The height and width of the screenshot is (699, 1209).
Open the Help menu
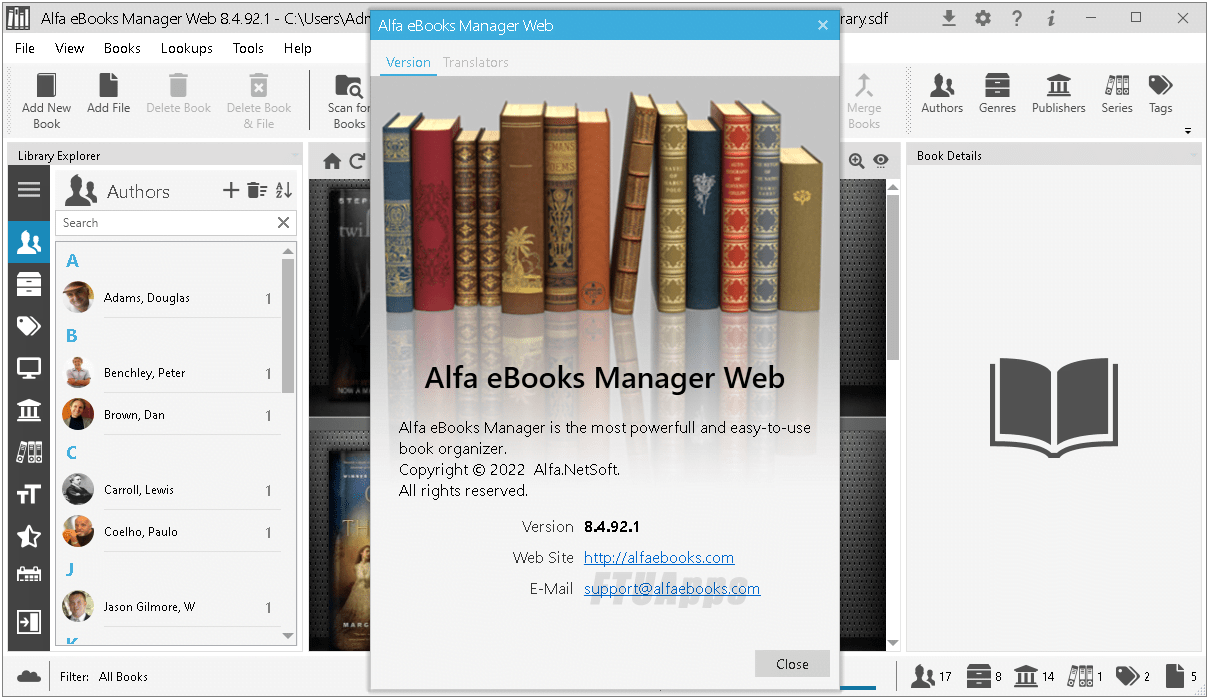[x=298, y=48]
